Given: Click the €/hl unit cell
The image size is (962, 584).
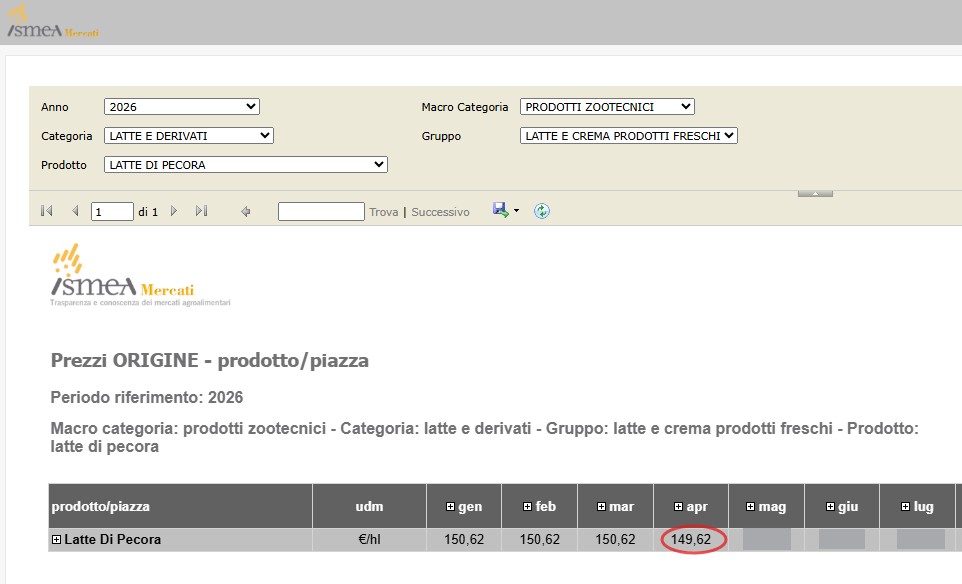Looking at the screenshot, I should [369, 540].
